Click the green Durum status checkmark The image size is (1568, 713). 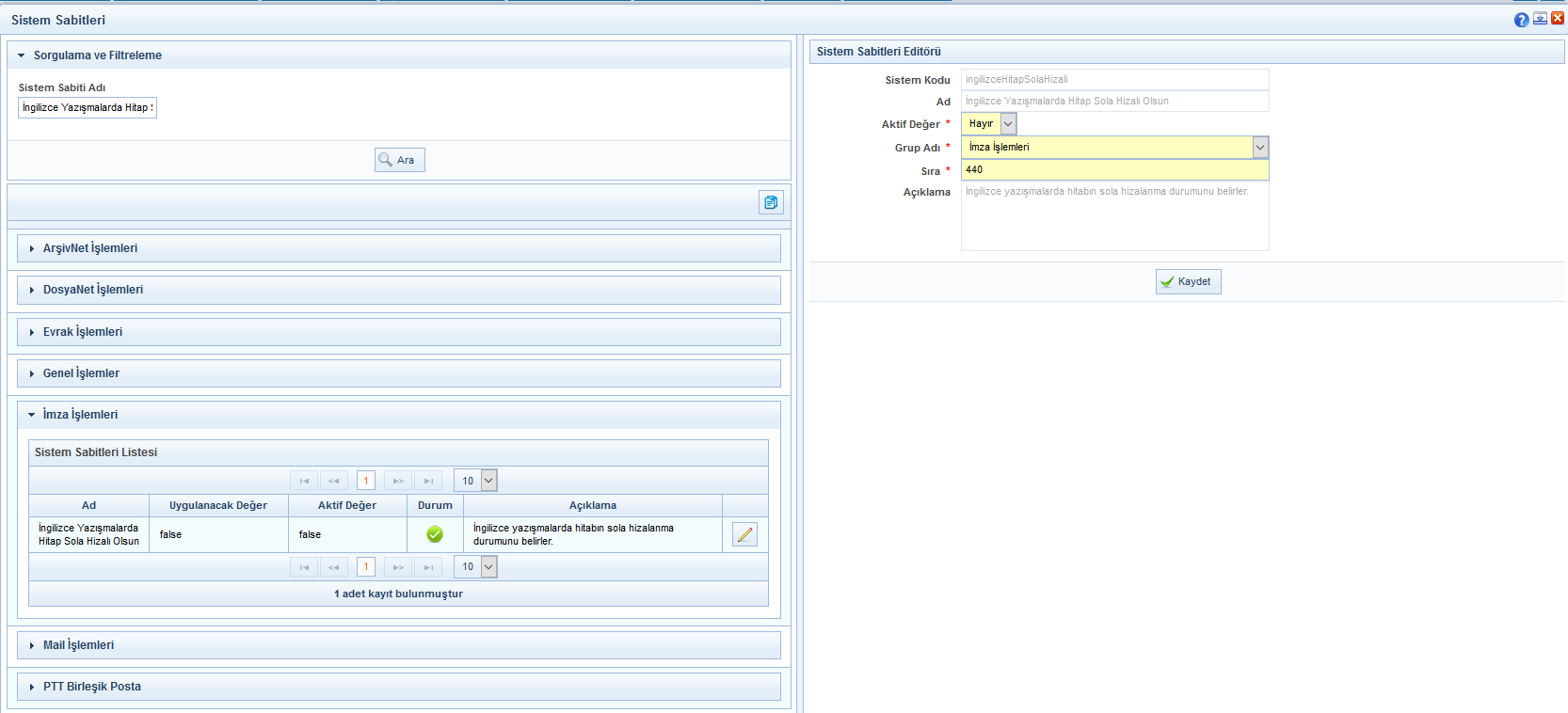[435, 534]
